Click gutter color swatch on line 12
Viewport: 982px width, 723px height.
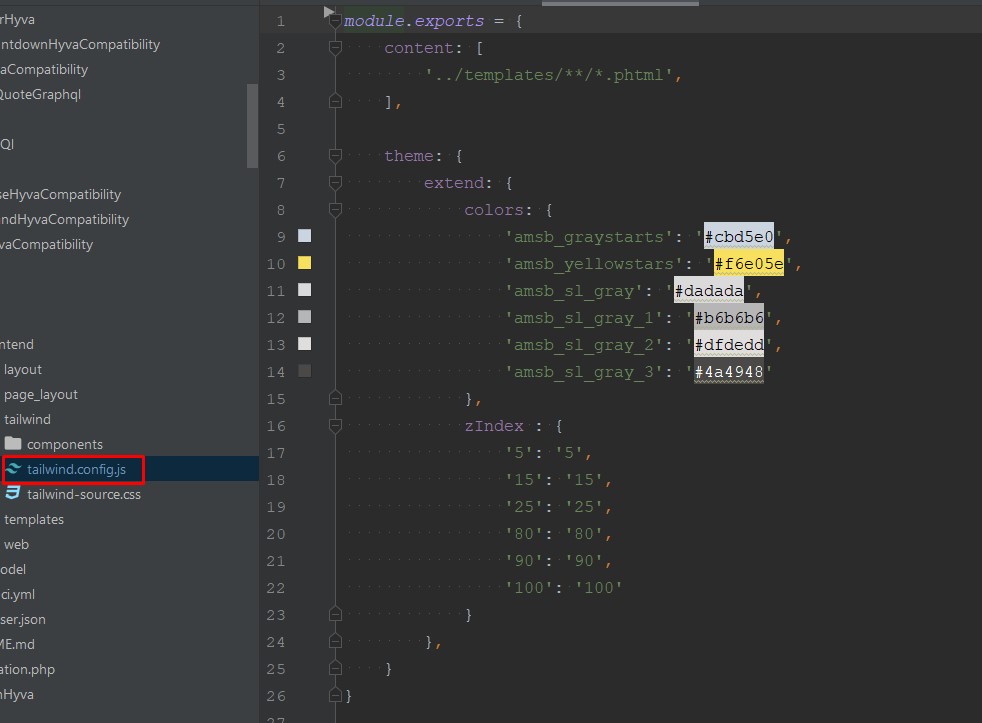304,316
